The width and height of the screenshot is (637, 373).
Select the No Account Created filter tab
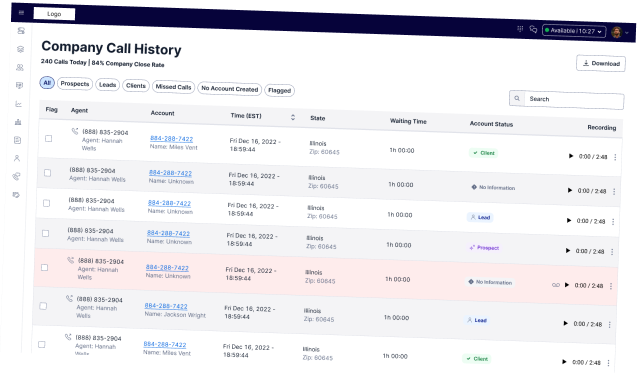230,89
